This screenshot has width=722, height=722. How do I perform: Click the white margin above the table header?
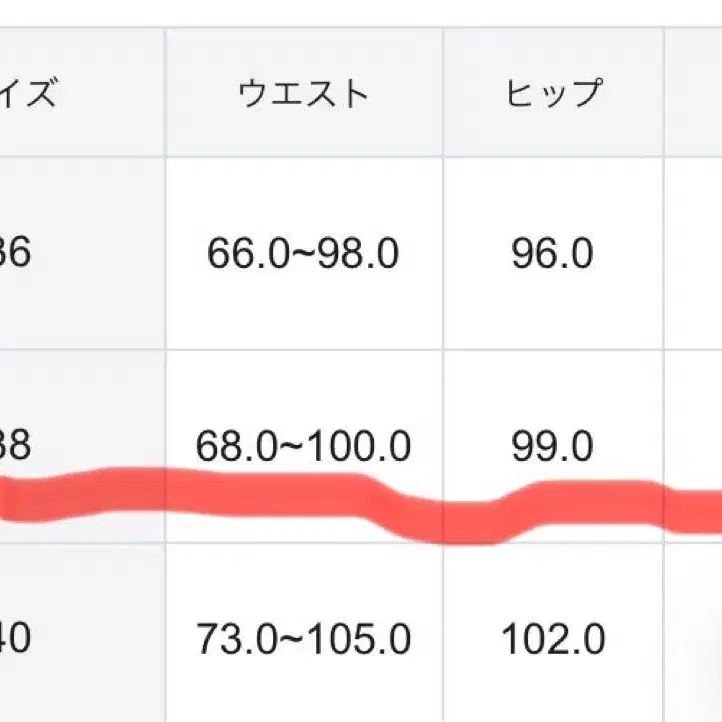click(x=360, y=12)
